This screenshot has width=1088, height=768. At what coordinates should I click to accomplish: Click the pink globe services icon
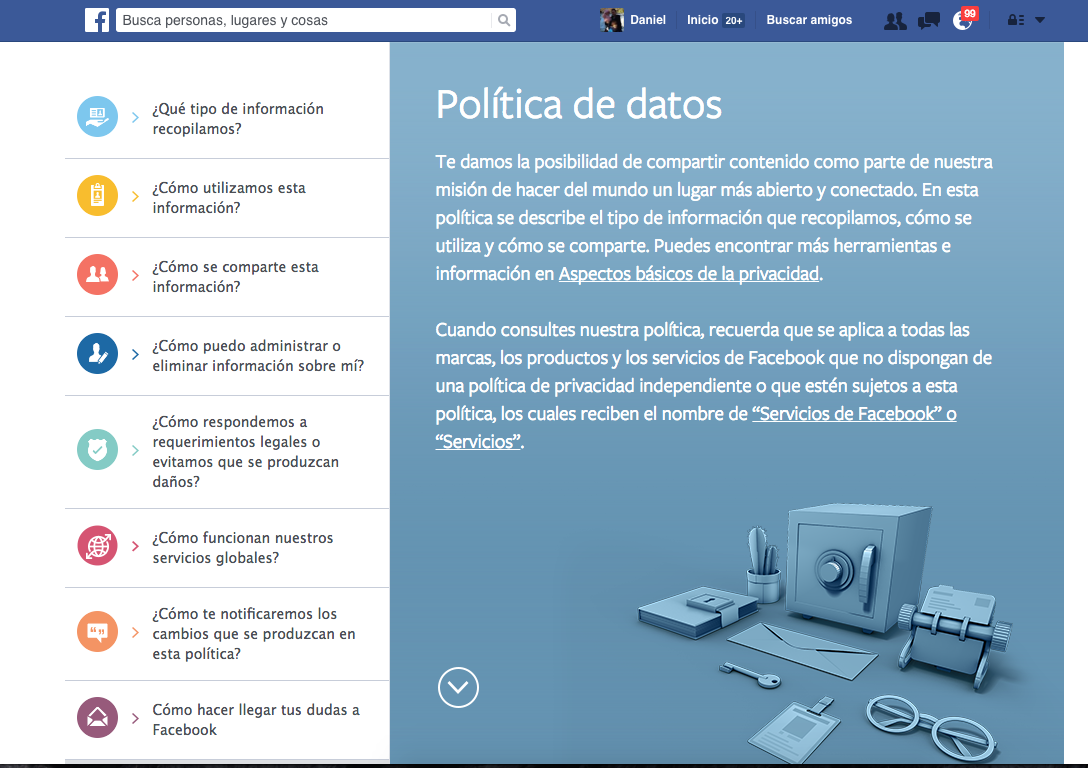[97, 545]
